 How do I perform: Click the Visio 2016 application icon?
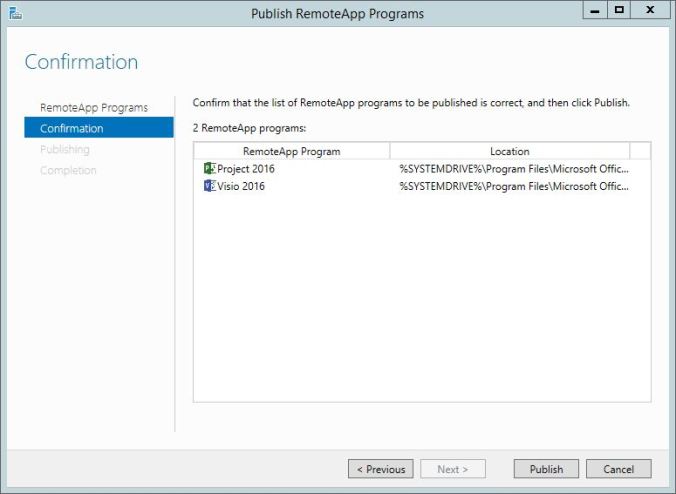click(x=209, y=186)
